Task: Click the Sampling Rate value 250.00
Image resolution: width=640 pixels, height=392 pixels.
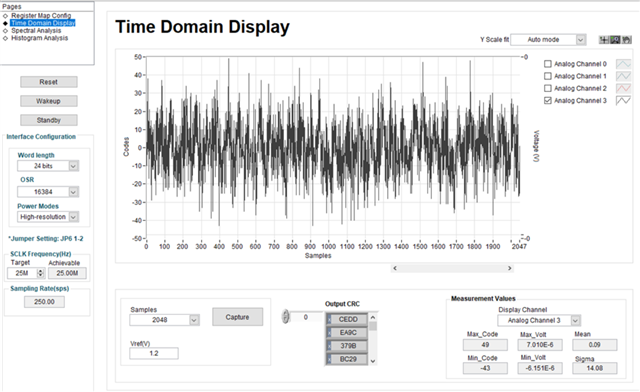Action: pos(44,302)
